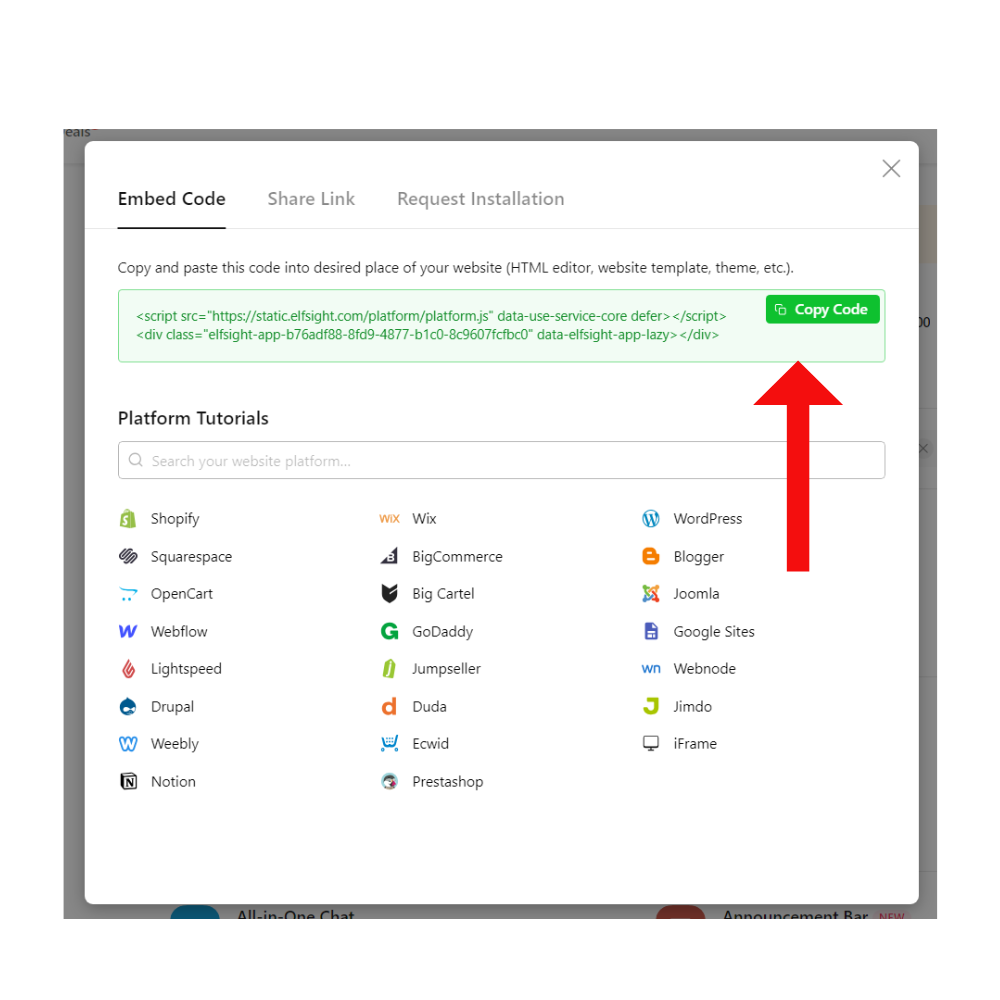Open the iFrame tutorial link
This screenshot has width=1000, height=1000.
point(695,744)
